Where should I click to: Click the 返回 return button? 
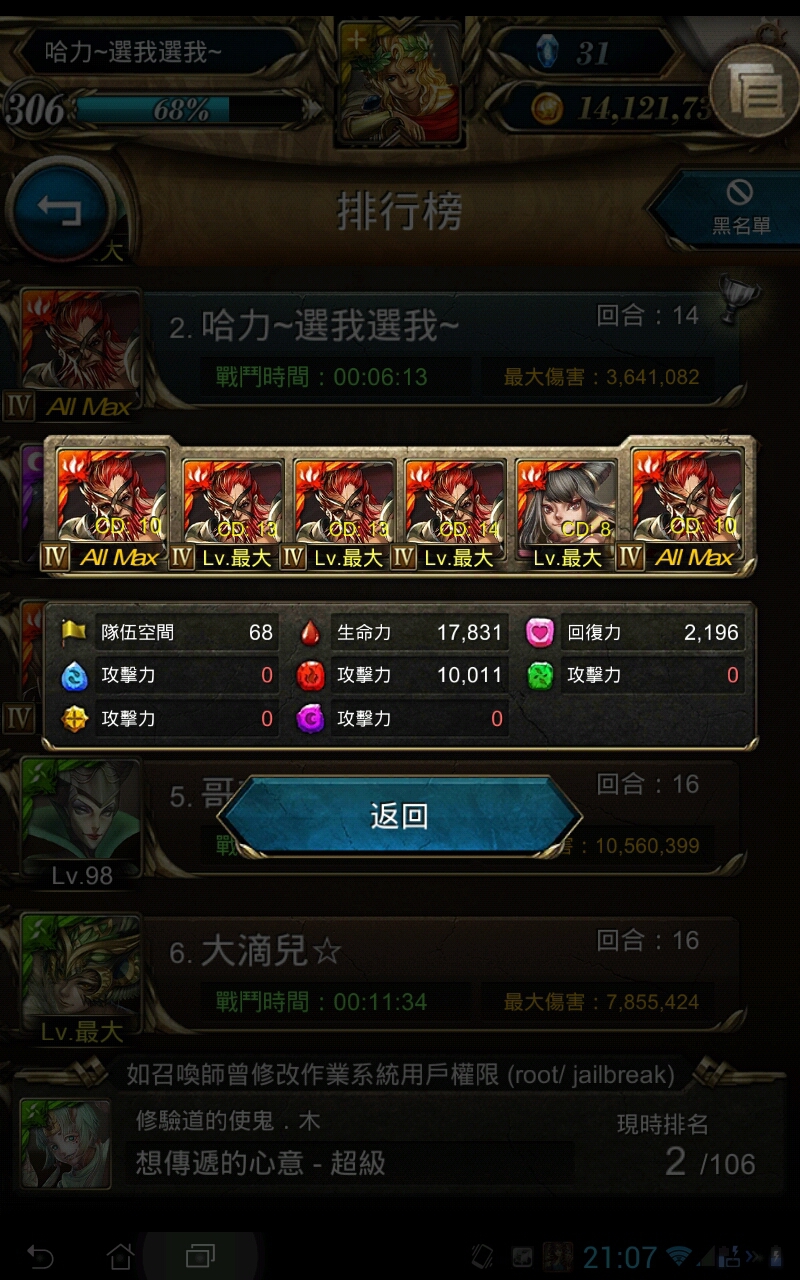point(399,817)
